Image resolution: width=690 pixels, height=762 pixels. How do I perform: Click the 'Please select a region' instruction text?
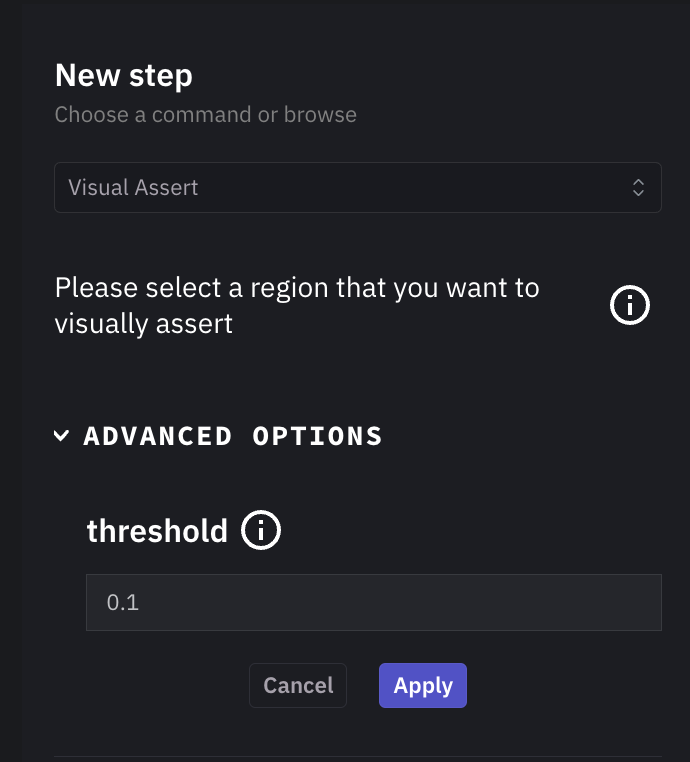point(297,288)
